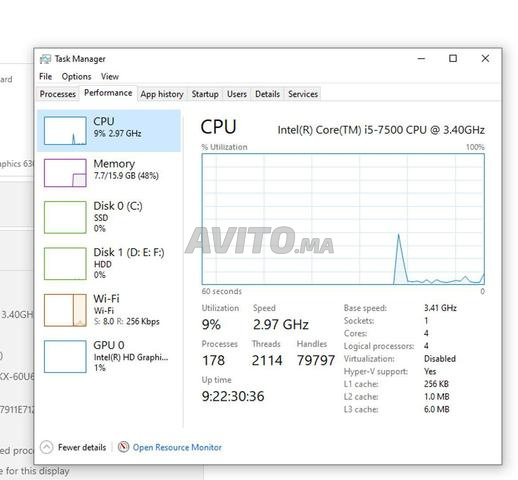Viewport: 518px width, 480px height.
Task: Select the Wi-Fi graph thumbnail
Action: coord(65,310)
